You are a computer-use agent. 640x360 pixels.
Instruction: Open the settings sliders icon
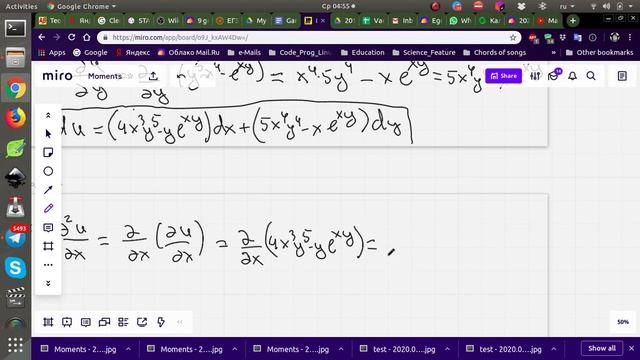535,76
